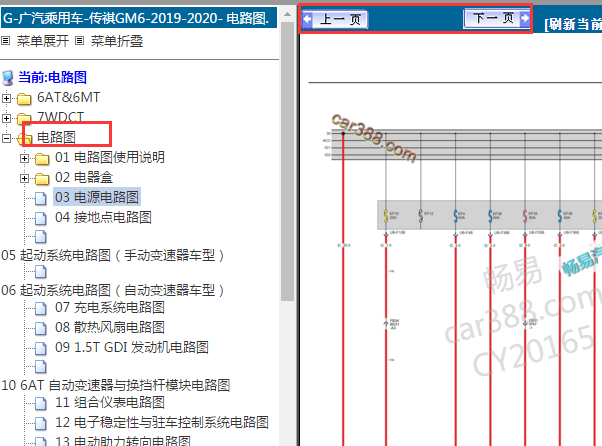602x446 pixels.
Task: Click the 刷新当前 refresh link
Action: point(573,25)
